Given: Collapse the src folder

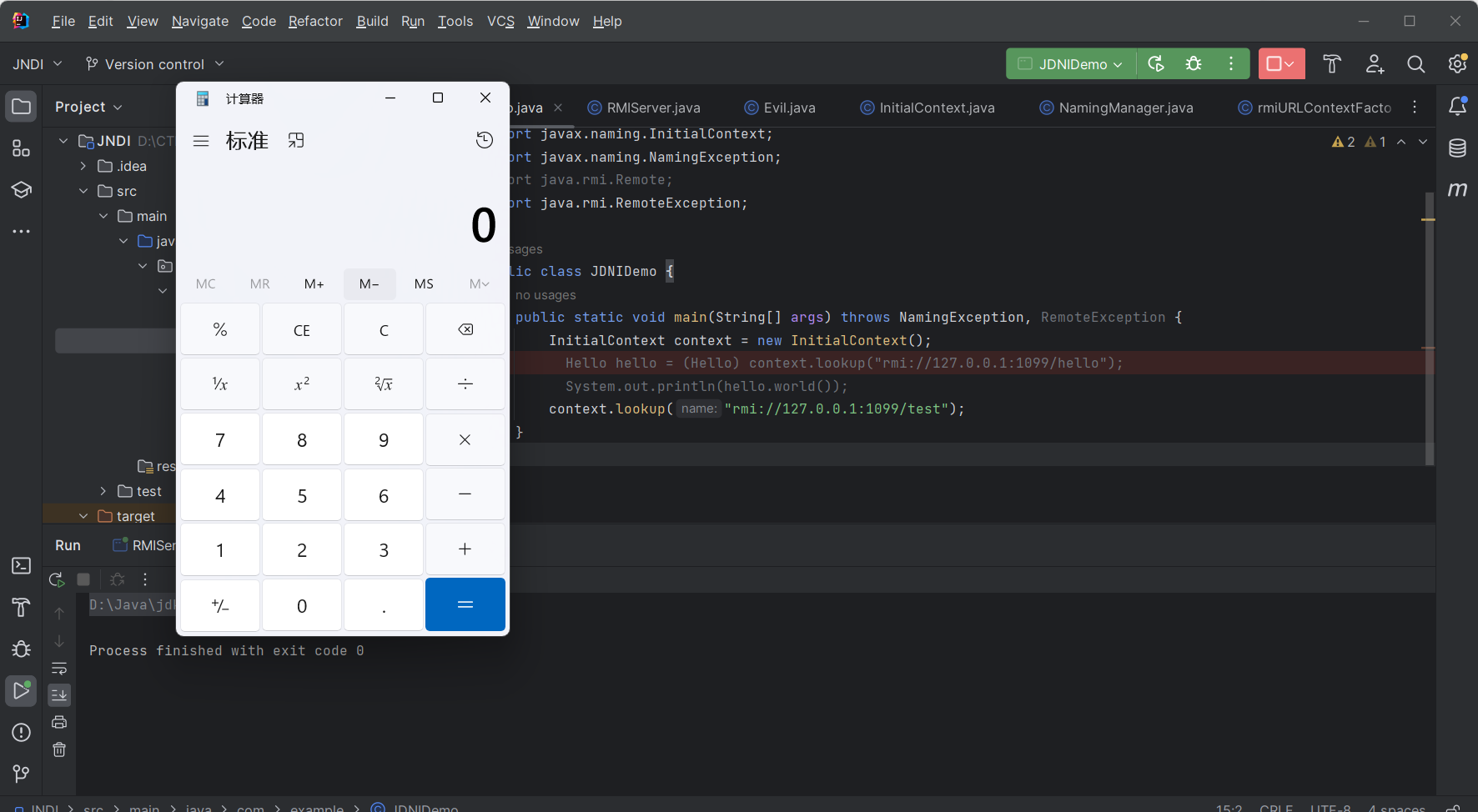Looking at the screenshot, I should pos(83,191).
